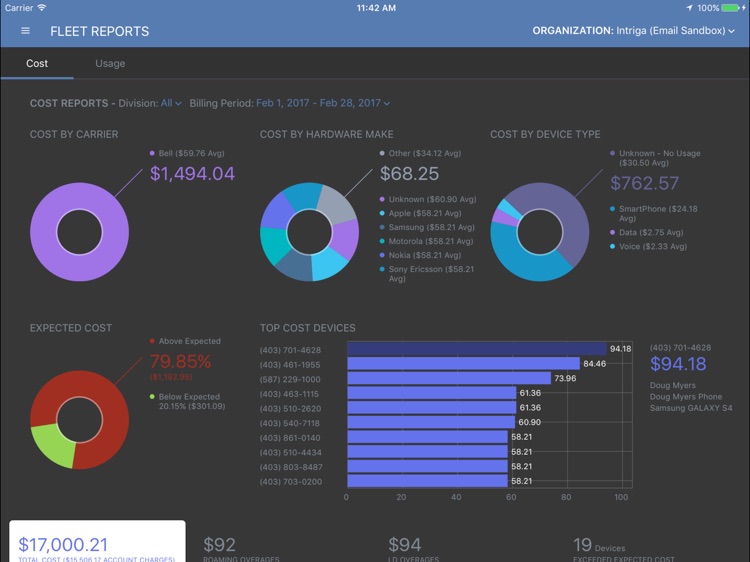The height and width of the screenshot is (562, 750).
Task: Tap the green Below Expected donut segment
Action: click(x=54, y=444)
